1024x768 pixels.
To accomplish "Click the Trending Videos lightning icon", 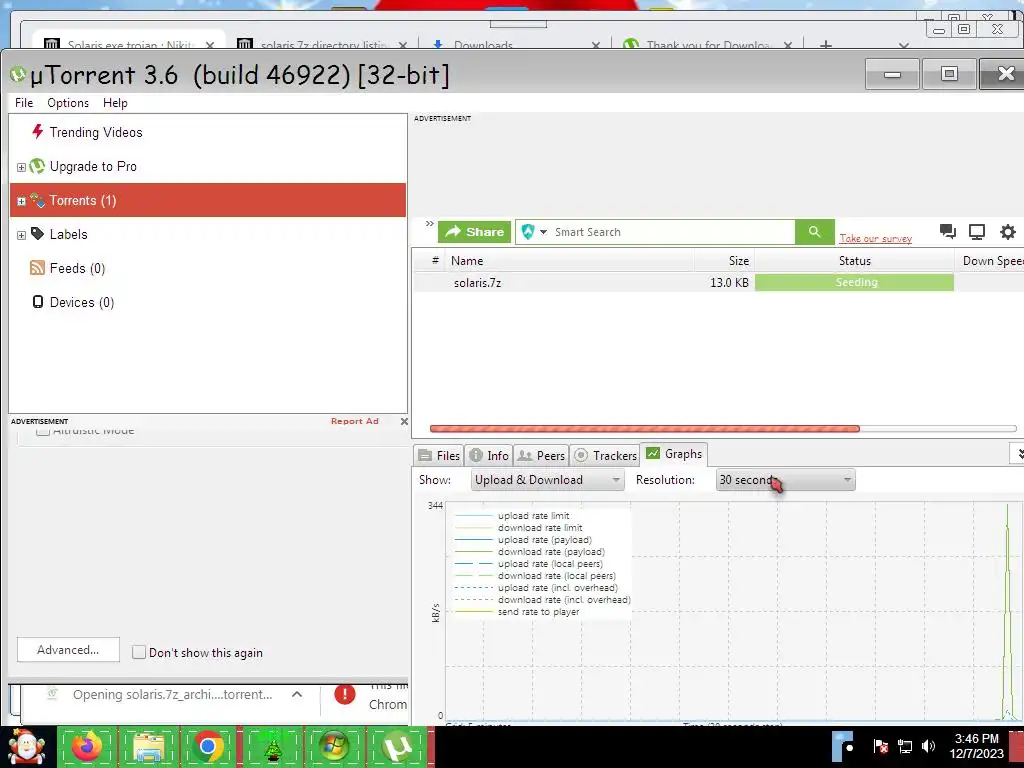I will pyautogui.click(x=37, y=132).
